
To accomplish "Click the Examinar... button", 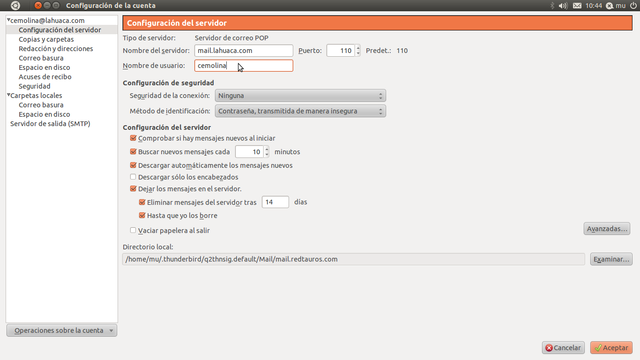I will click(611, 259).
